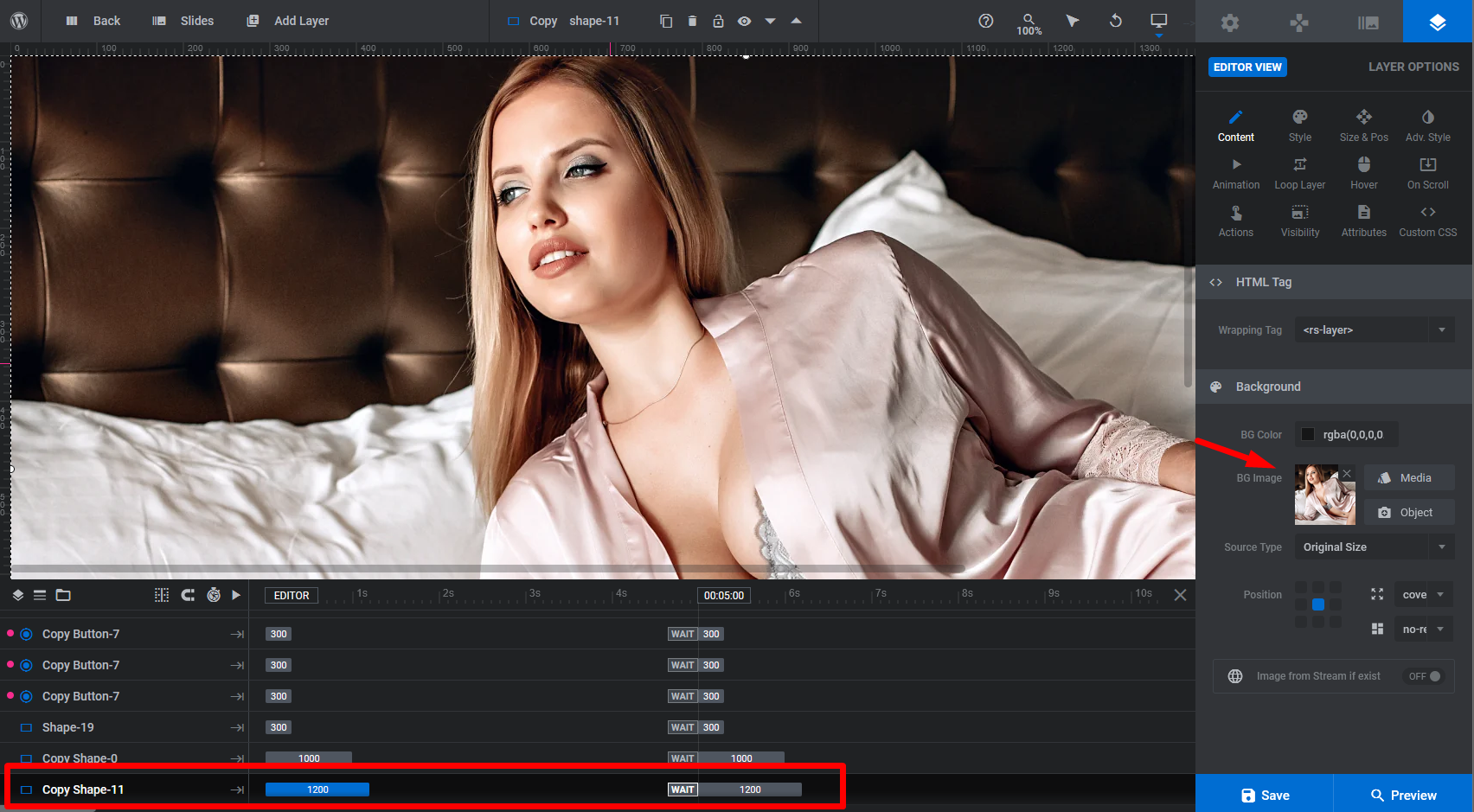Open the 100% zoom control
1474x812 pixels.
(1029, 23)
